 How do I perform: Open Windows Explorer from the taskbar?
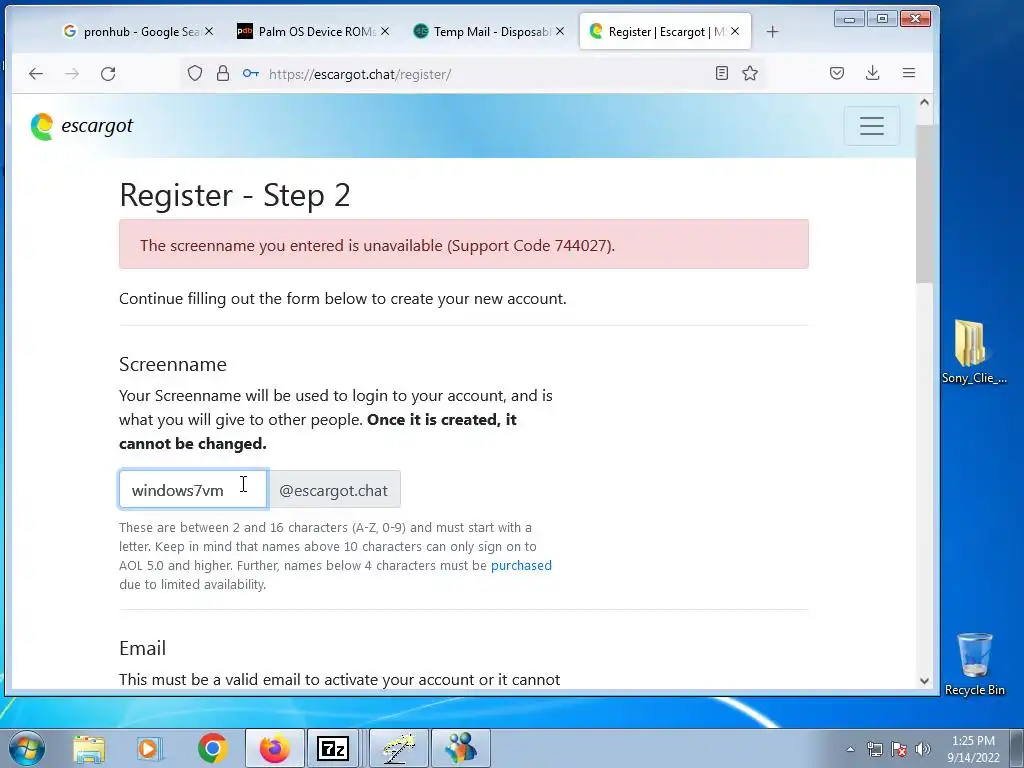[x=89, y=748]
